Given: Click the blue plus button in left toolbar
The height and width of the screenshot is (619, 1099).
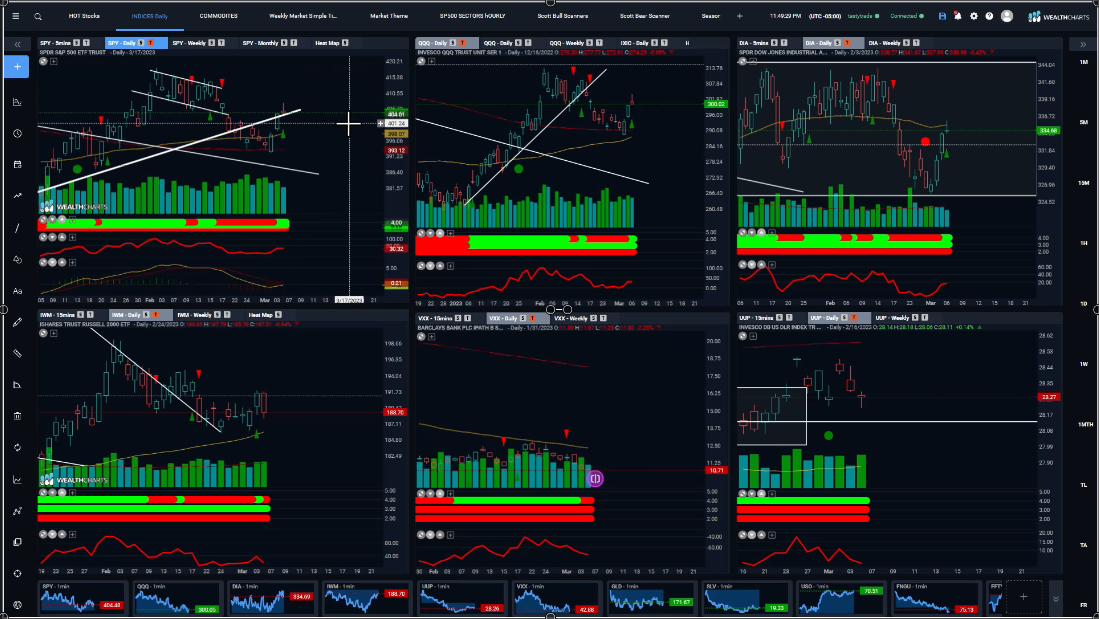Looking at the screenshot, I should coord(17,67).
